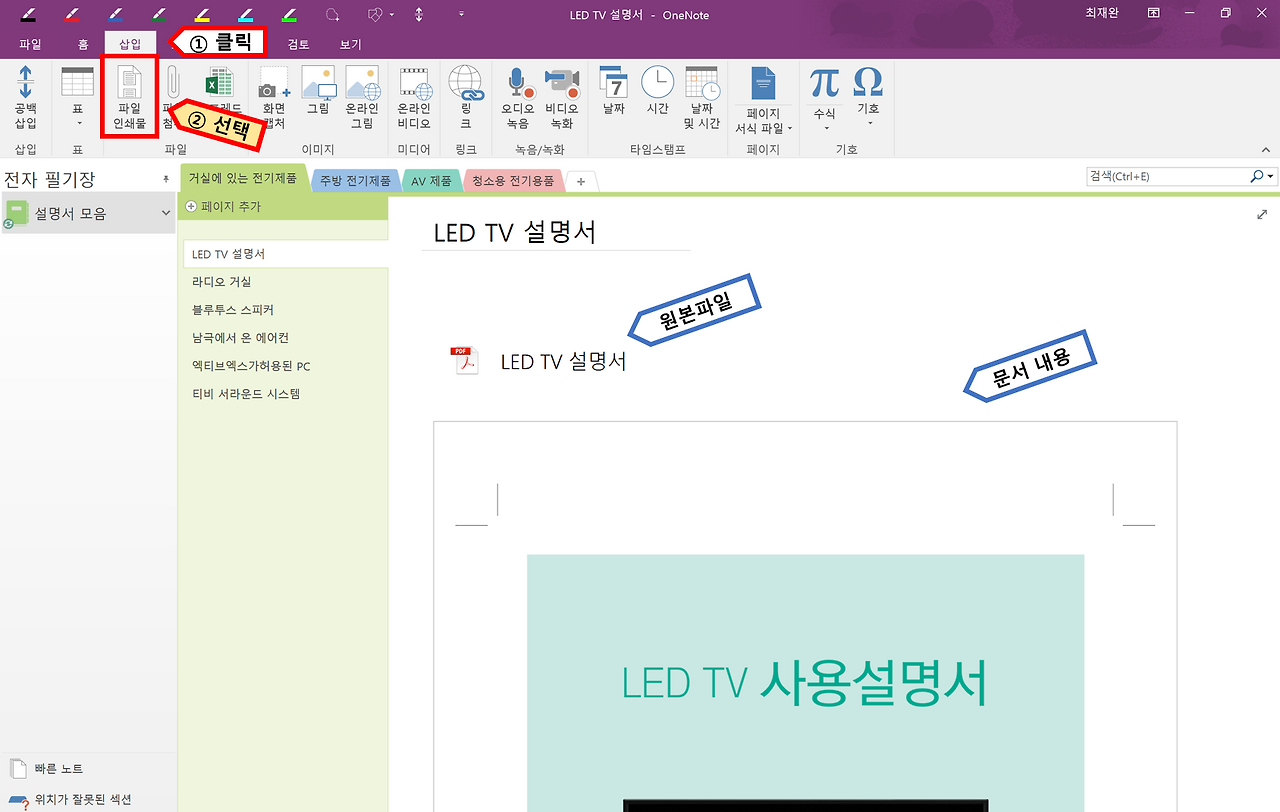Open the 보기 ribbon tab
The width and height of the screenshot is (1280, 812).
(350, 44)
